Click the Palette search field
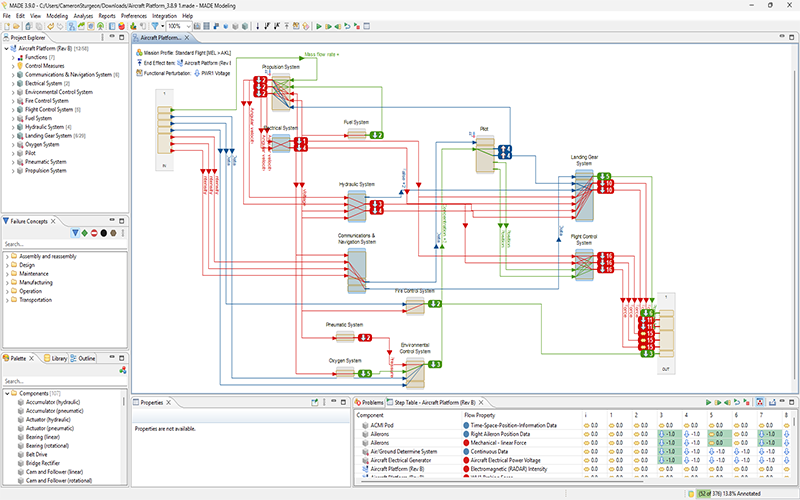This screenshot has height=500, width=800. [x=64, y=381]
